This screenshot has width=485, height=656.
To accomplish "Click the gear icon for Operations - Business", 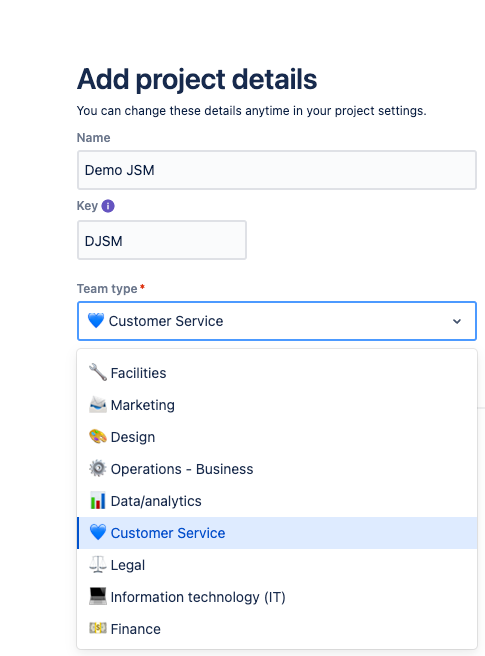I will tap(98, 469).
